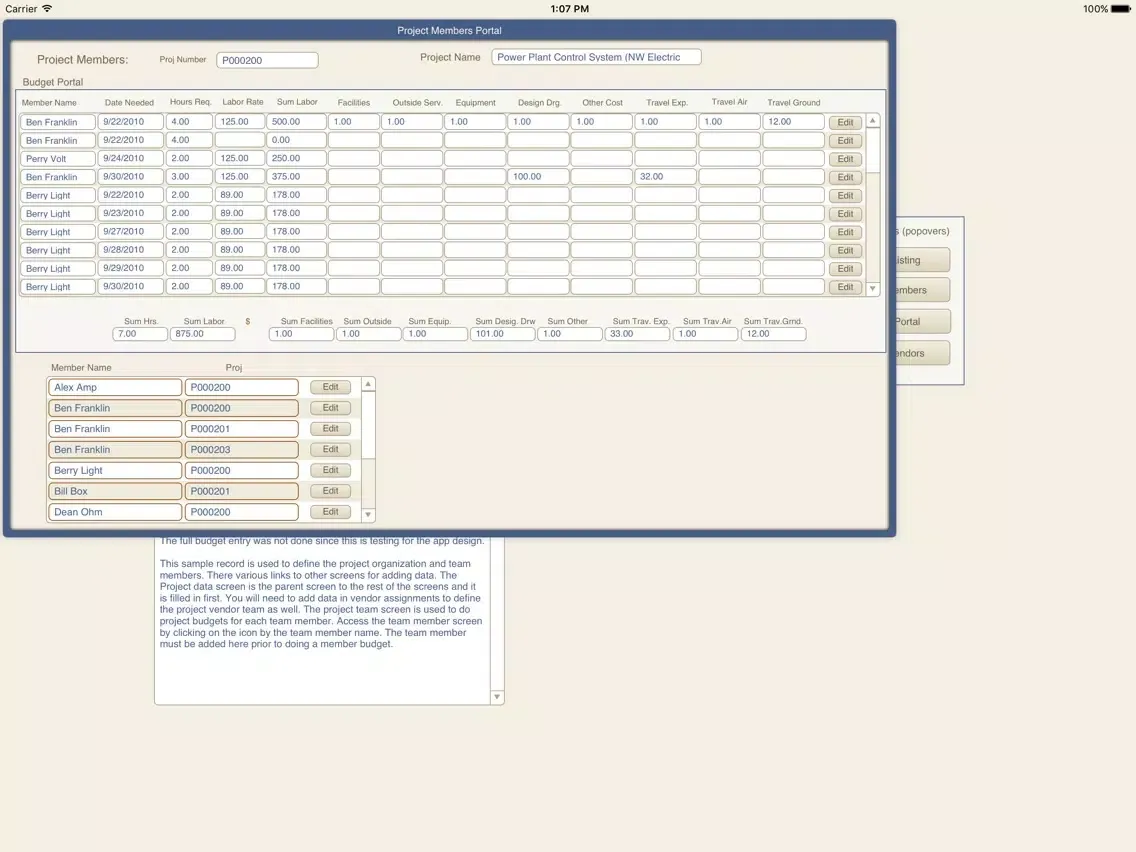Tap the battery icon in the status bar

[x=1121, y=9]
